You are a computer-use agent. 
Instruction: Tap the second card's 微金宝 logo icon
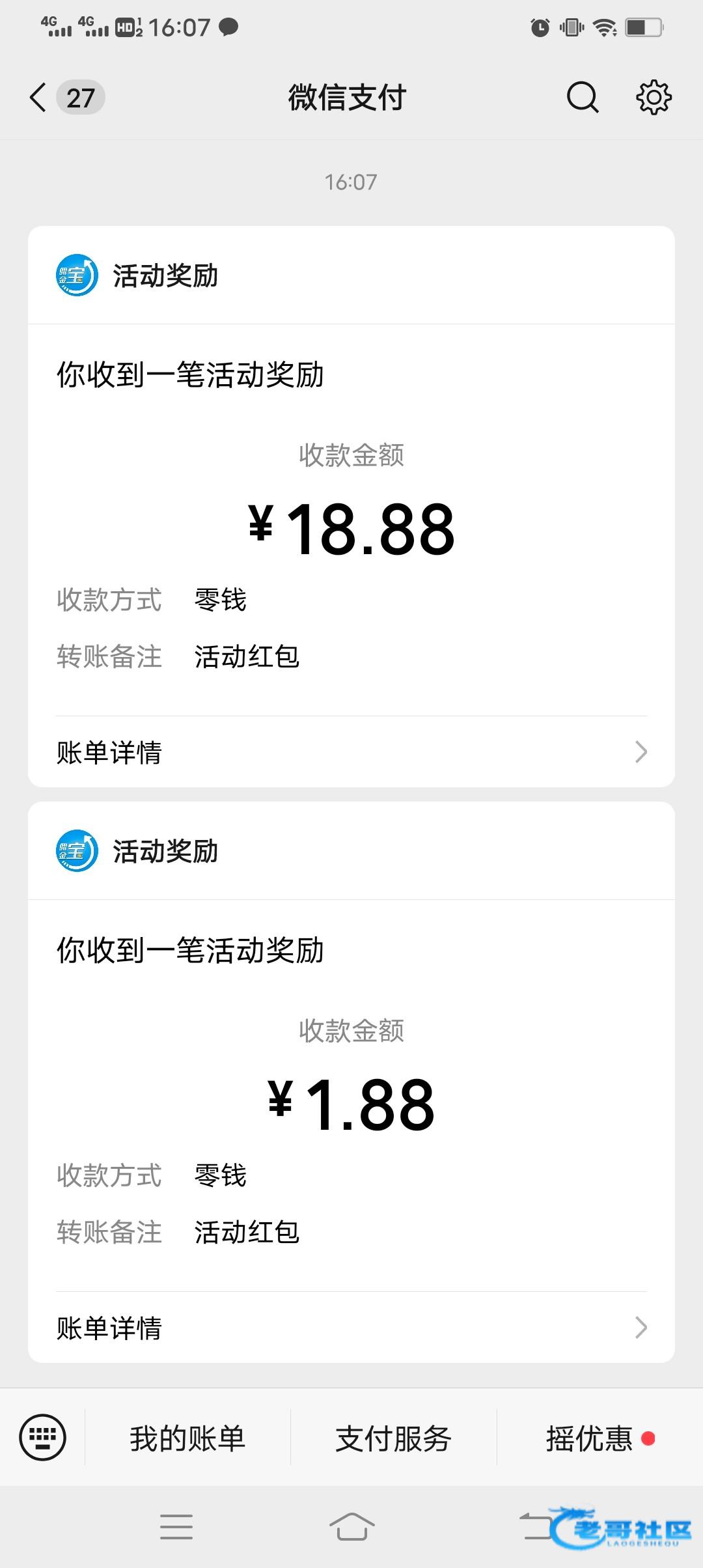77,850
